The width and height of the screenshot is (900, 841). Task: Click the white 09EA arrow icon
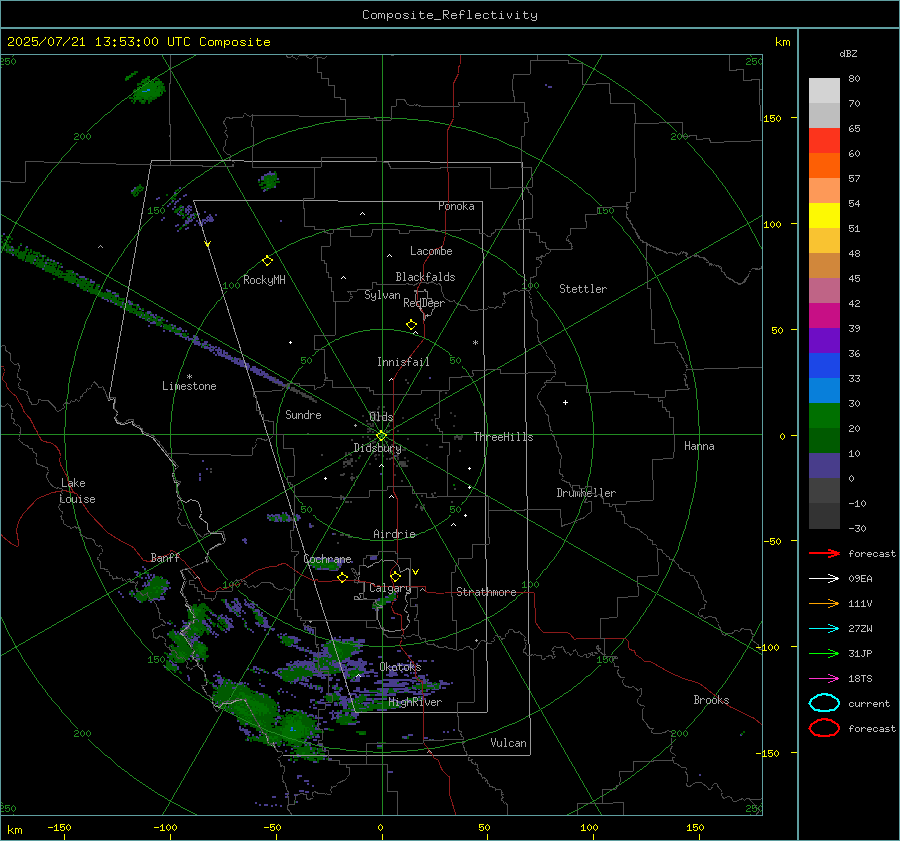(x=824, y=578)
